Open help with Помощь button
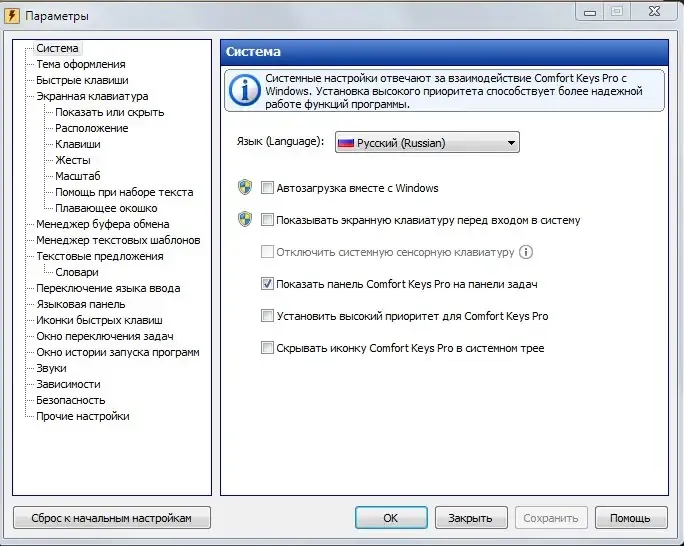The image size is (684, 546). pos(631,518)
